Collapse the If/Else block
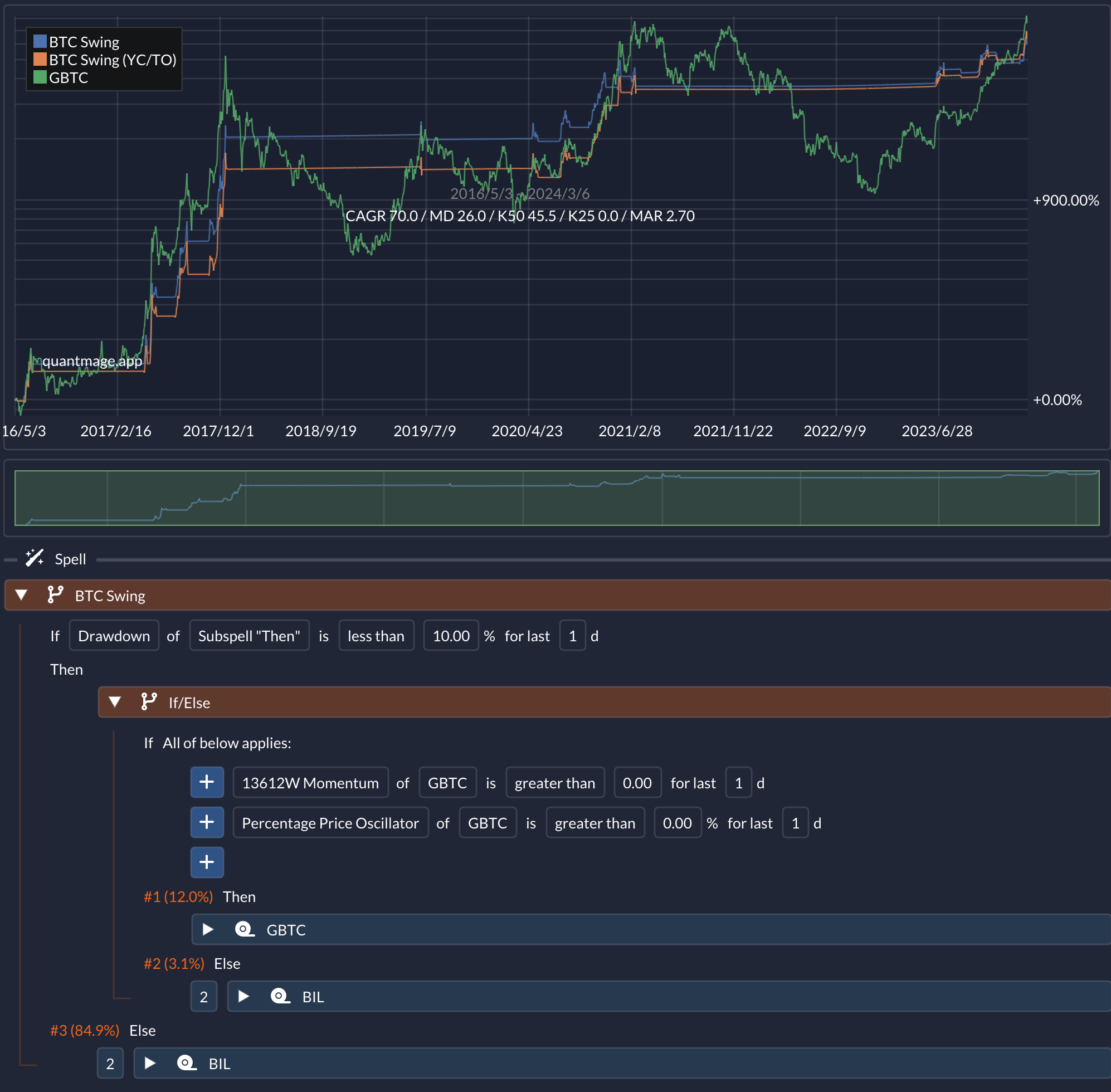 click(115, 701)
